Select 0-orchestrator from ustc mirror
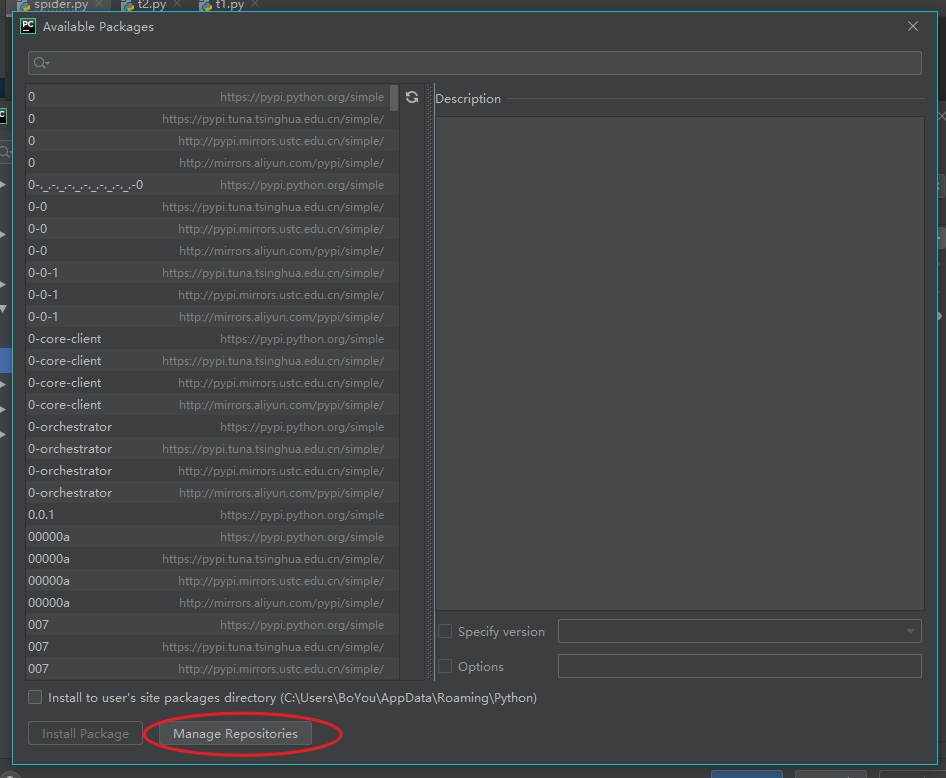The image size is (946, 778). click(212, 470)
